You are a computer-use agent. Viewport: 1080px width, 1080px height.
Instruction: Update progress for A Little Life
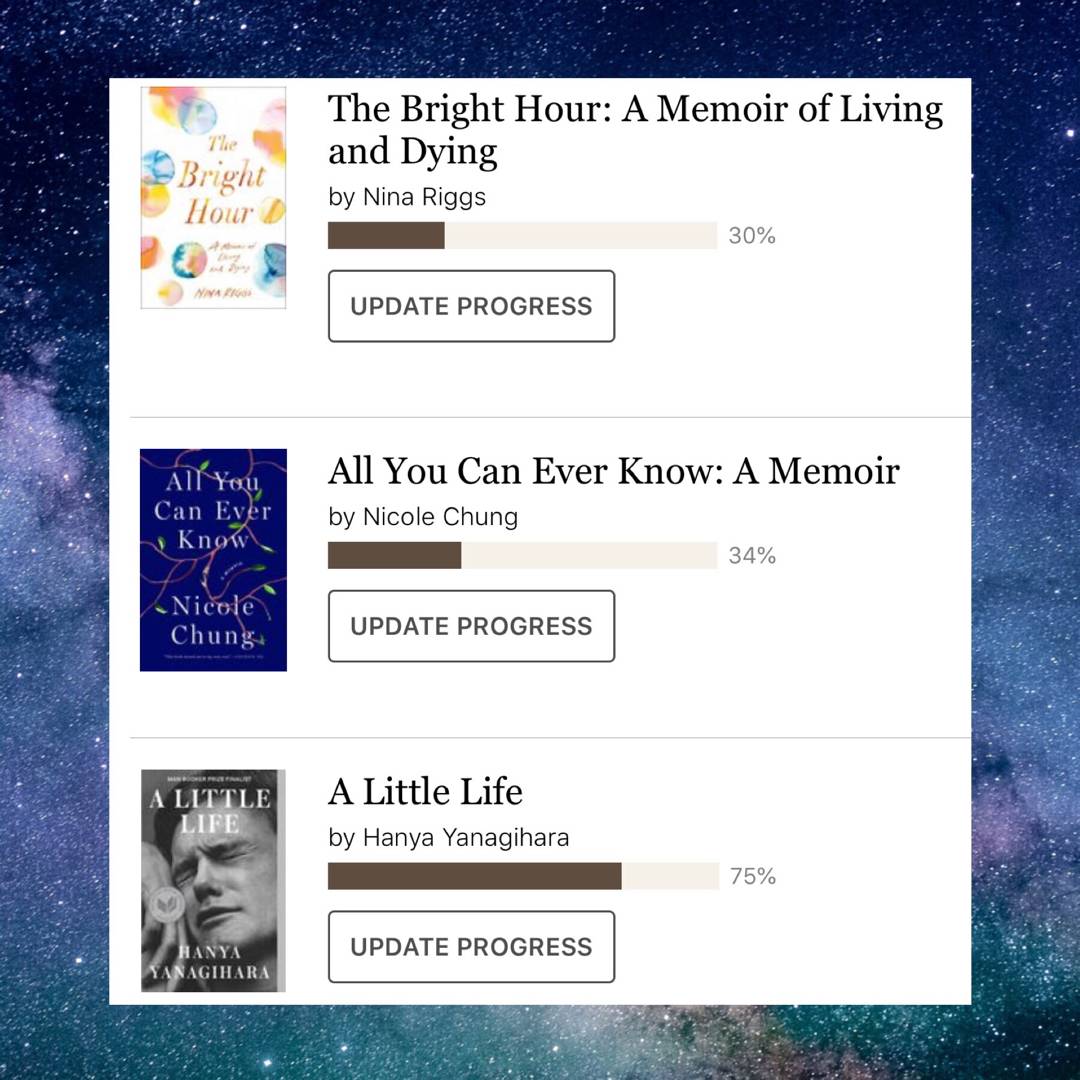[x=471, y=947]
